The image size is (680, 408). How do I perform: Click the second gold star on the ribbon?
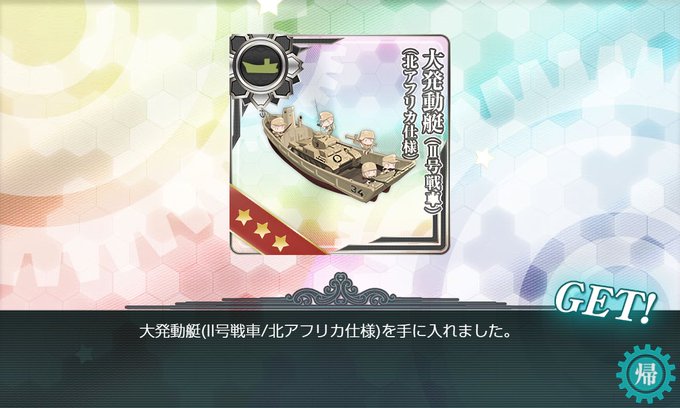(x=262, y=230)
